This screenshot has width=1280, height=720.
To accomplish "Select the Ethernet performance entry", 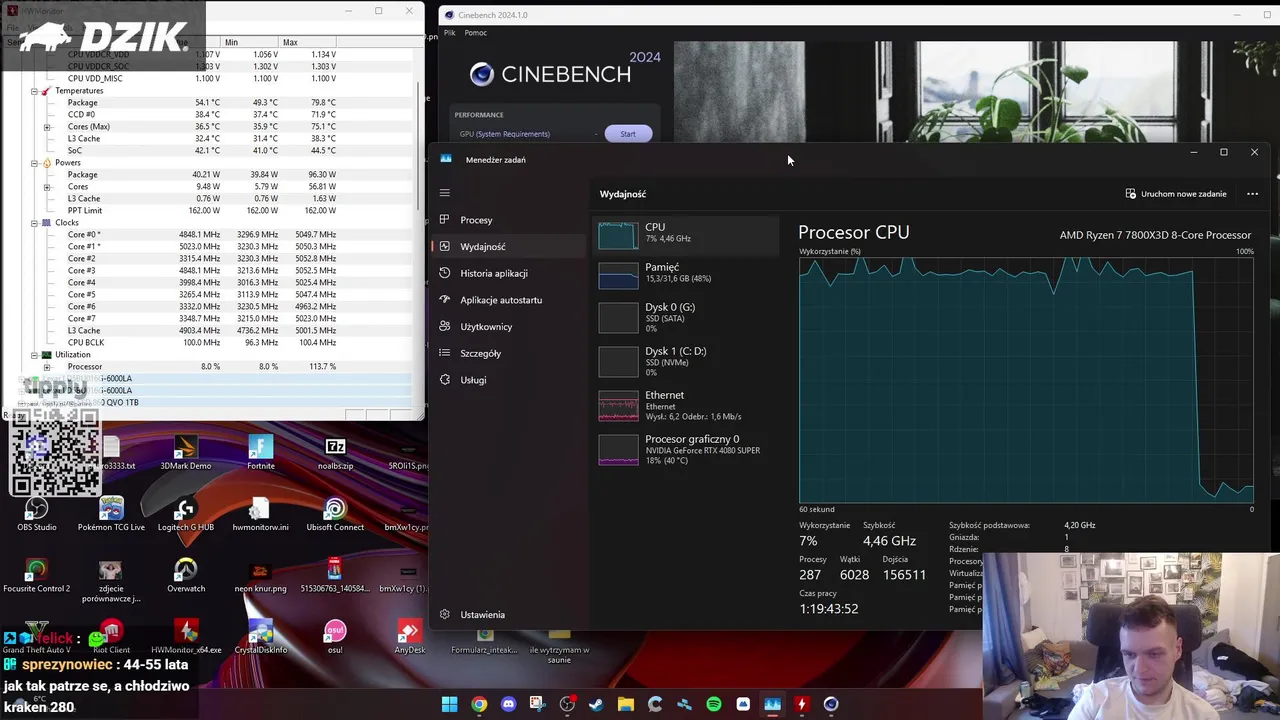I will (x=686, y=406).
